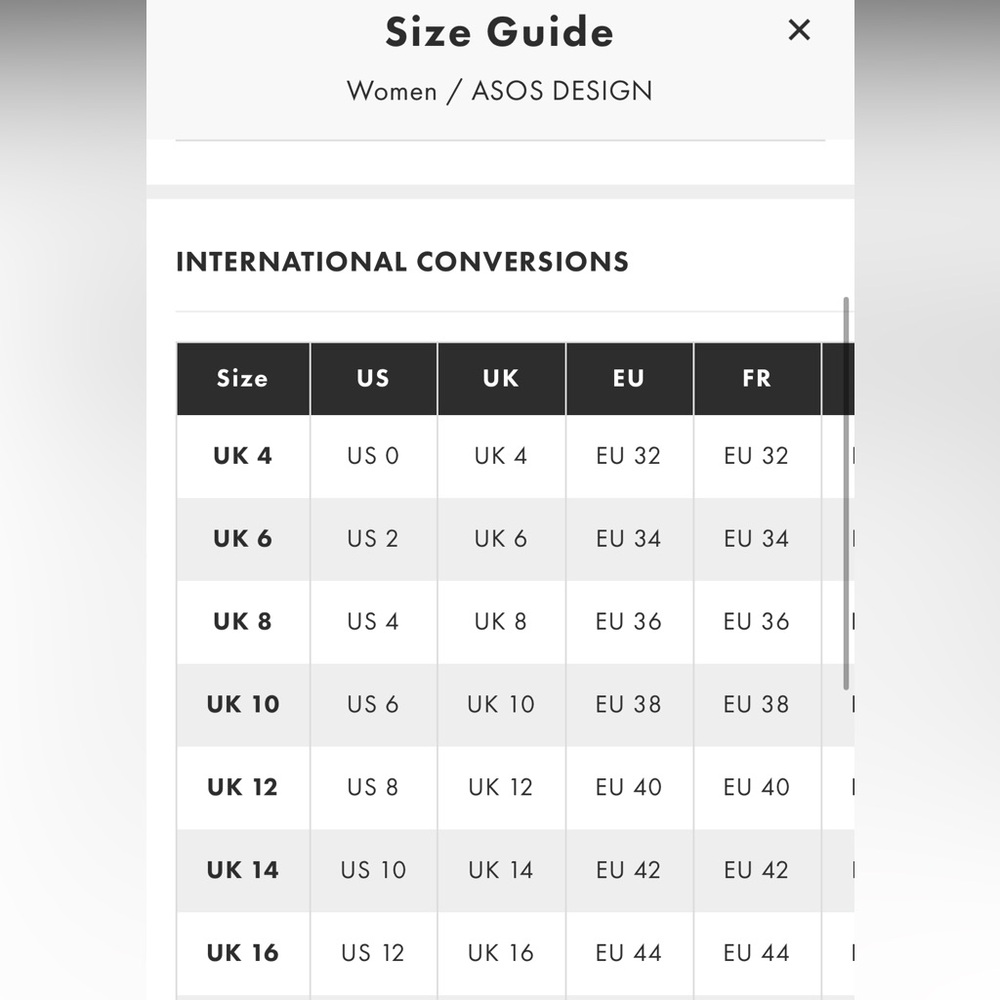
Task: Click the Size Guide title
Action: click(x=499, y=32)
